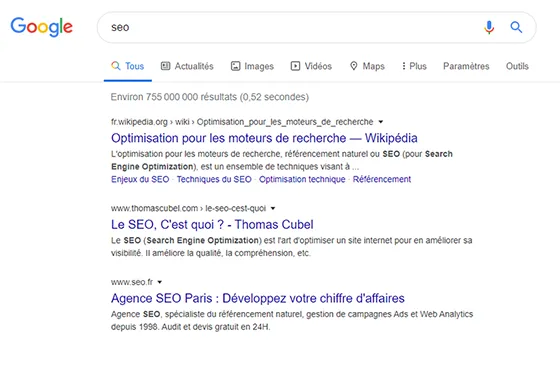Click the www.seo.fr URL text
The image size is (560, 369).
pos(132,282)
